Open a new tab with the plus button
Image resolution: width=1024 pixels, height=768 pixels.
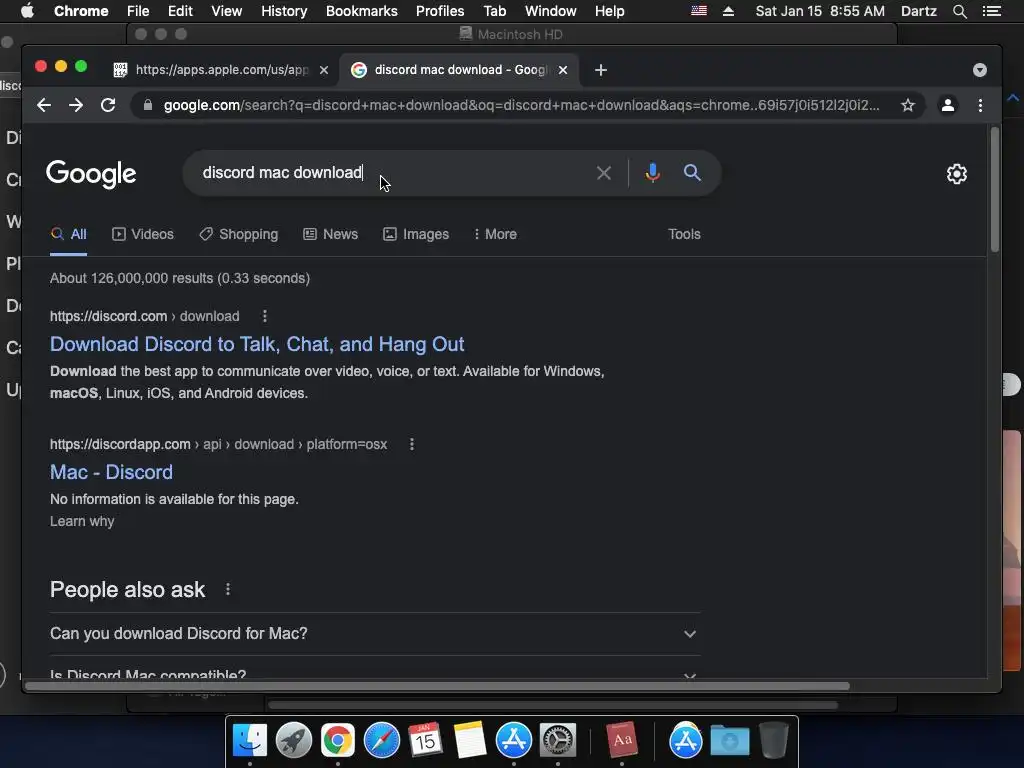pyautogui.click(x=601, y=70)
